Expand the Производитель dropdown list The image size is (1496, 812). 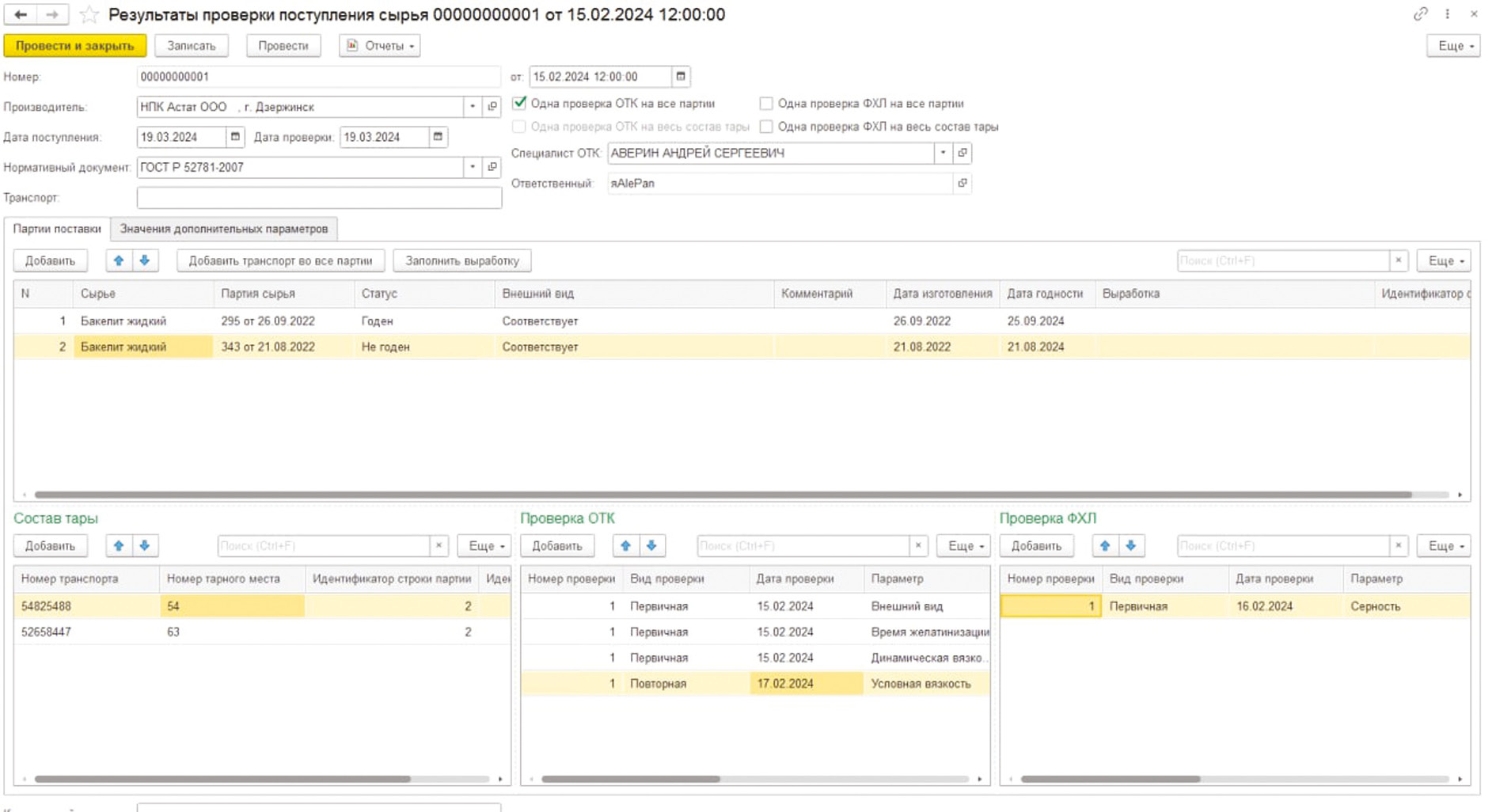473,107
